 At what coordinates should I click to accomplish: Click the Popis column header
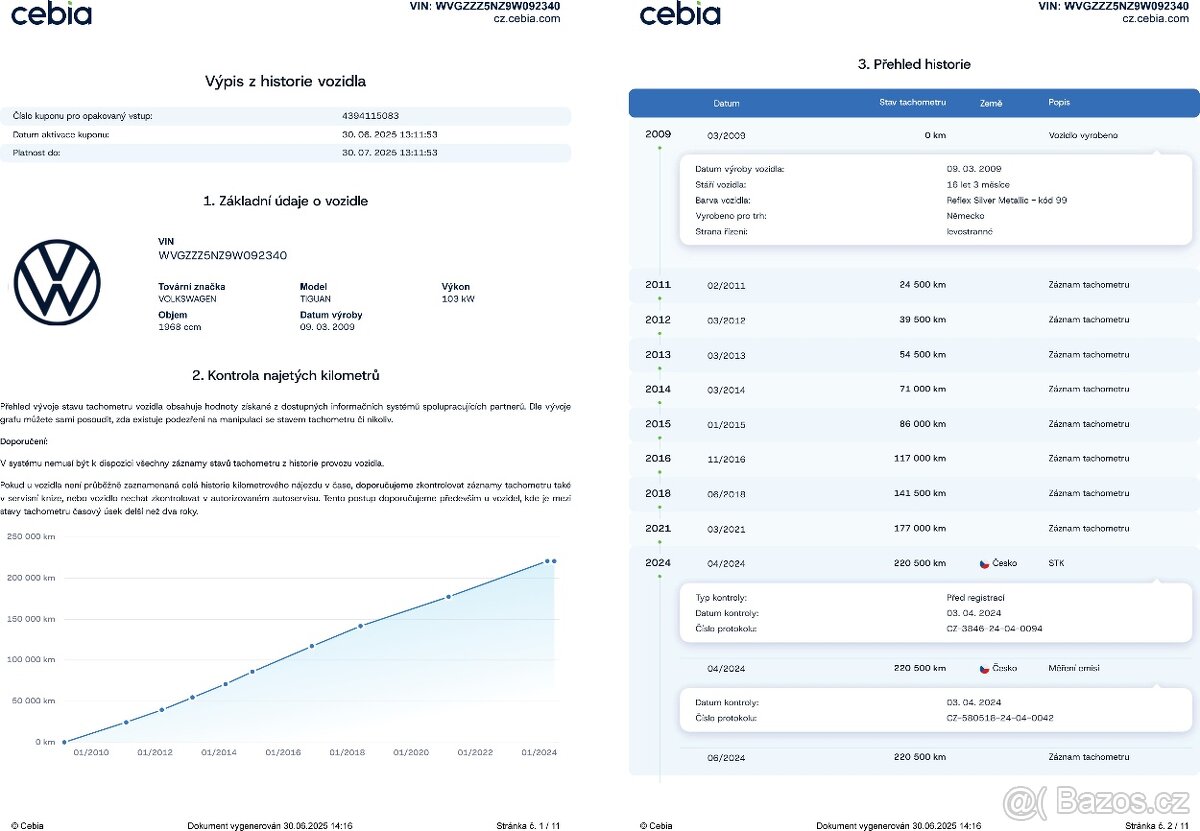1058,103
